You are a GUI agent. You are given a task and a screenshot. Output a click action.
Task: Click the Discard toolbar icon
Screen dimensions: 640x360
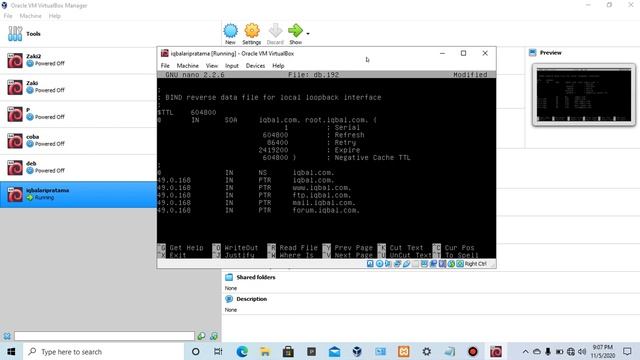276,31
